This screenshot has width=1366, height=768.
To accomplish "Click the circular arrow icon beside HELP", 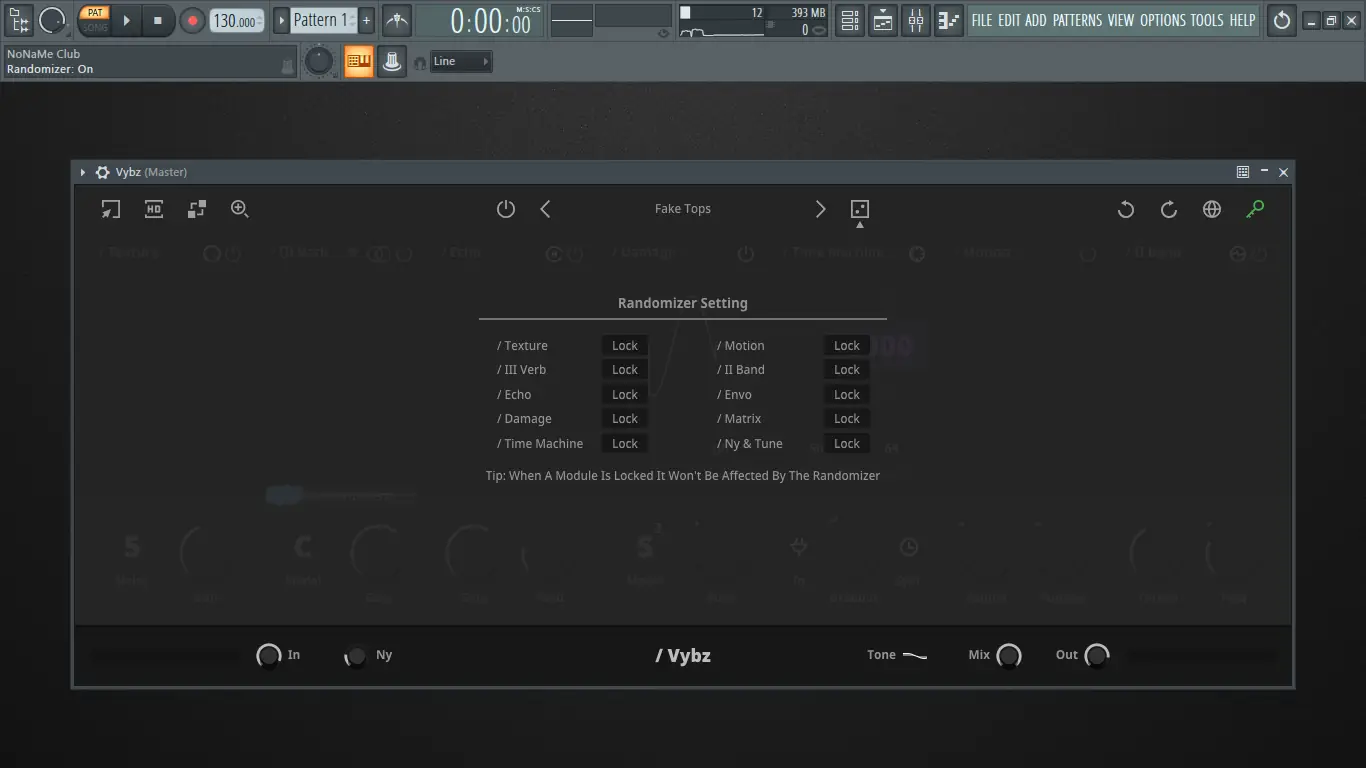I will coord(1281,20).
